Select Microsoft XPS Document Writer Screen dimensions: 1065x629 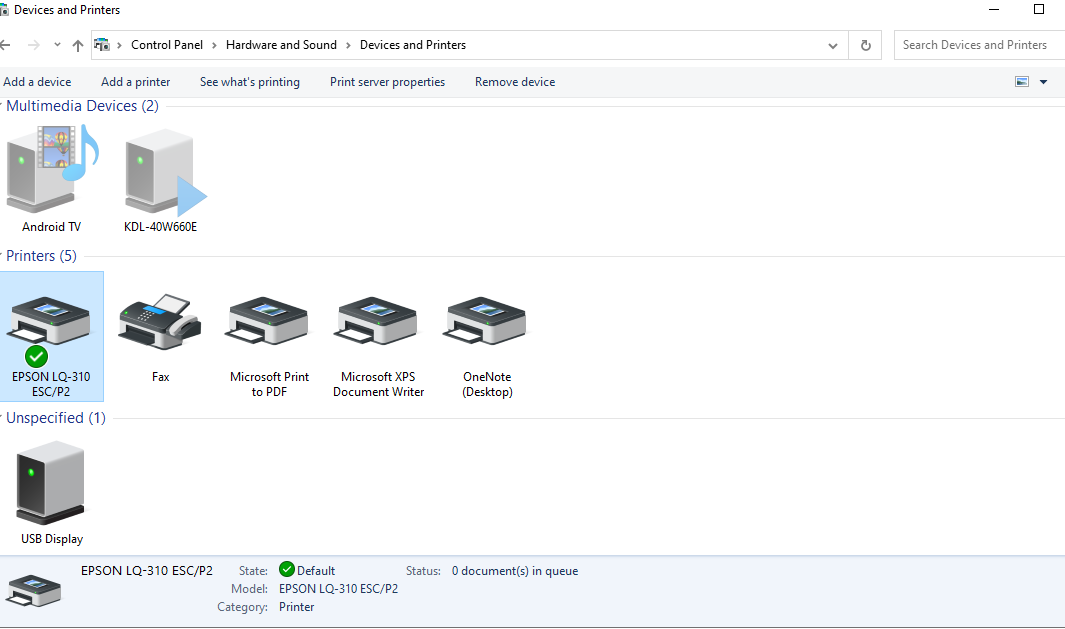tap(378, 335)
